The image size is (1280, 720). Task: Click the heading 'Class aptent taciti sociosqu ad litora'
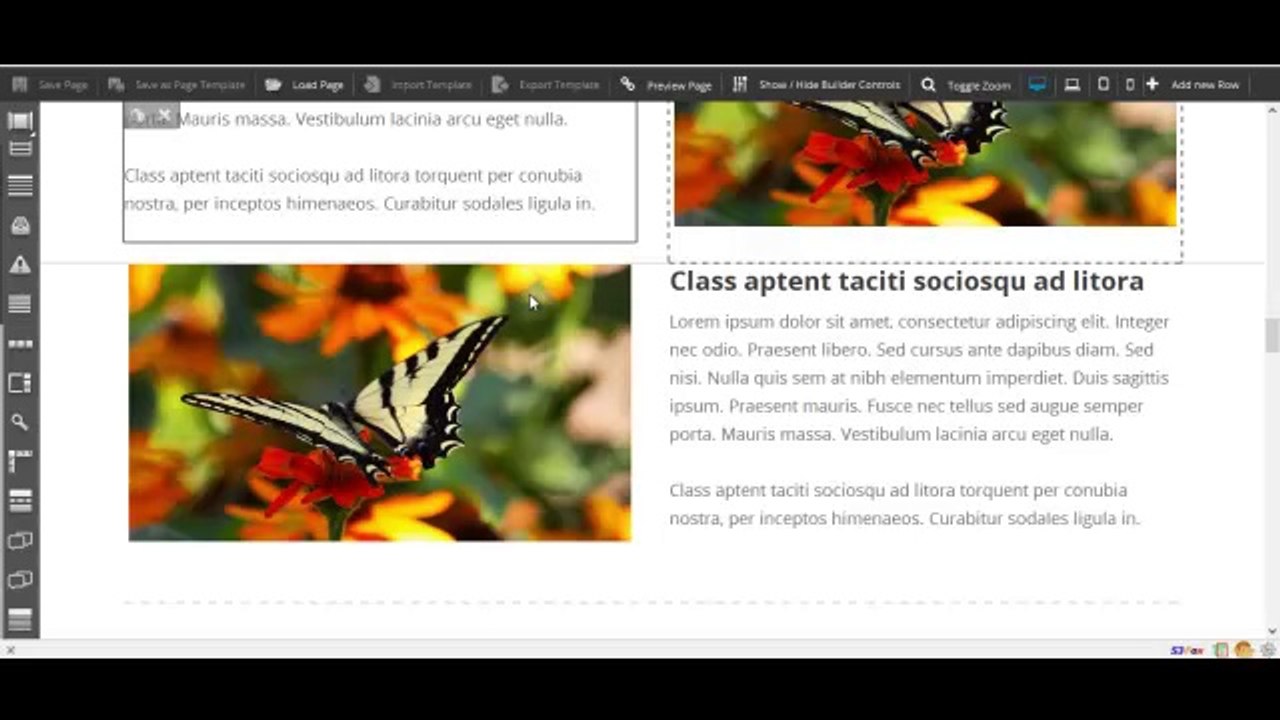click(906, 281)
